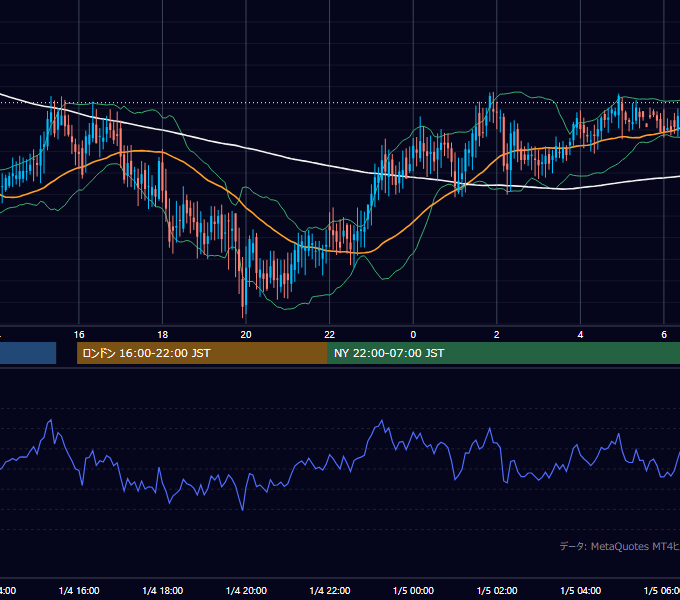Click the '6' hour label on chart axis

[664, 335]
